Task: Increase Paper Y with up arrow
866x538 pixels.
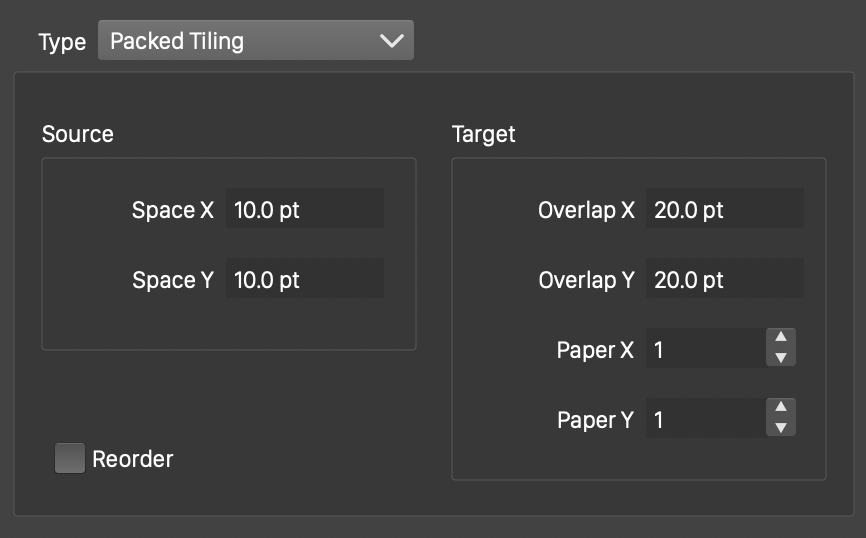Action: 781,408
